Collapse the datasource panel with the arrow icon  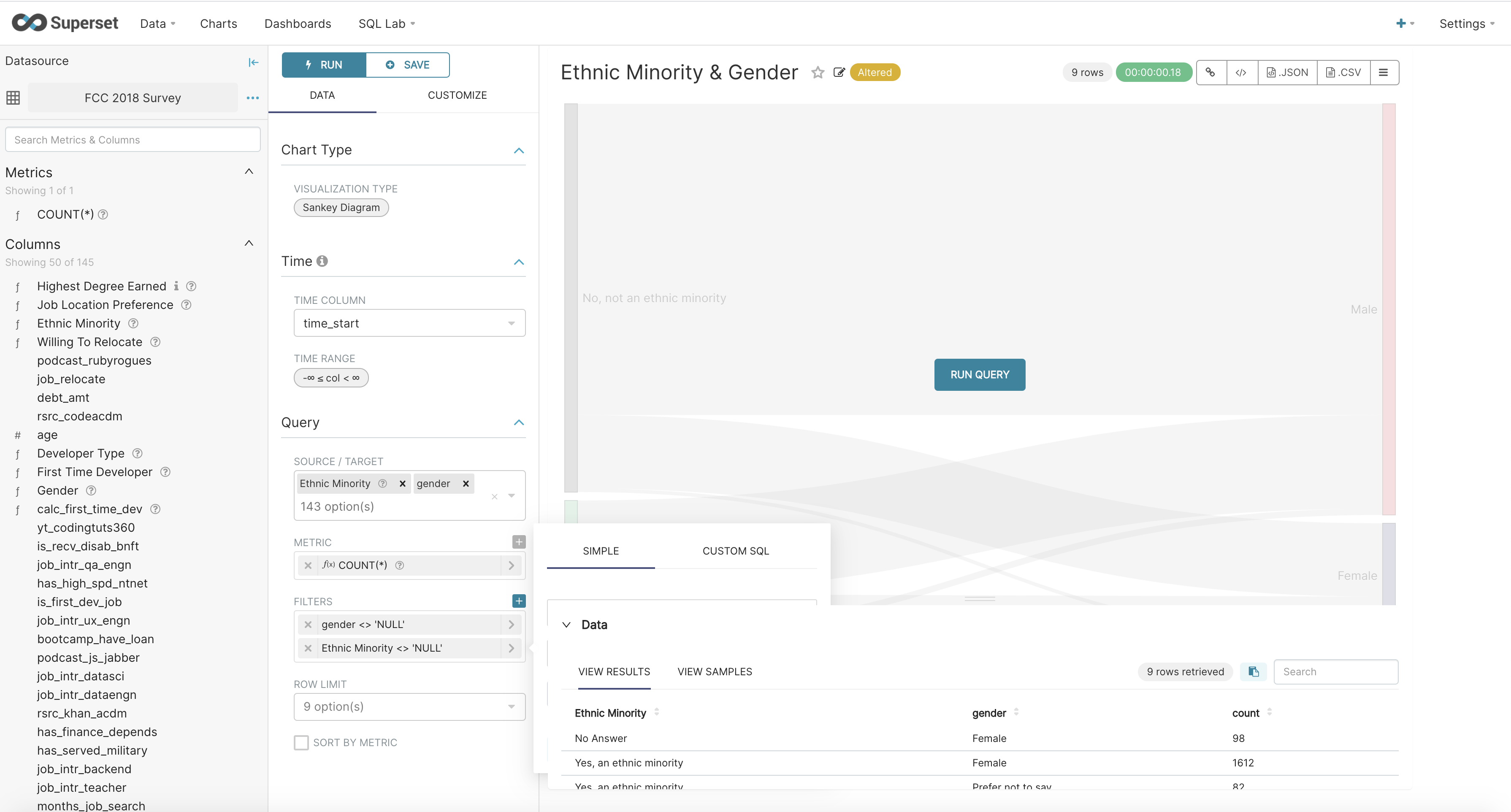253,62
